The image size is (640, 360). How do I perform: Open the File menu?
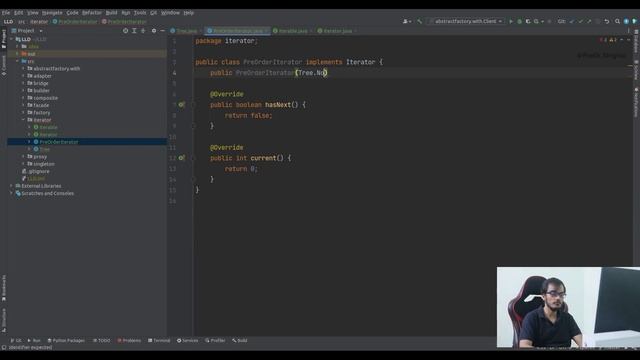click(x=6, y=13)
